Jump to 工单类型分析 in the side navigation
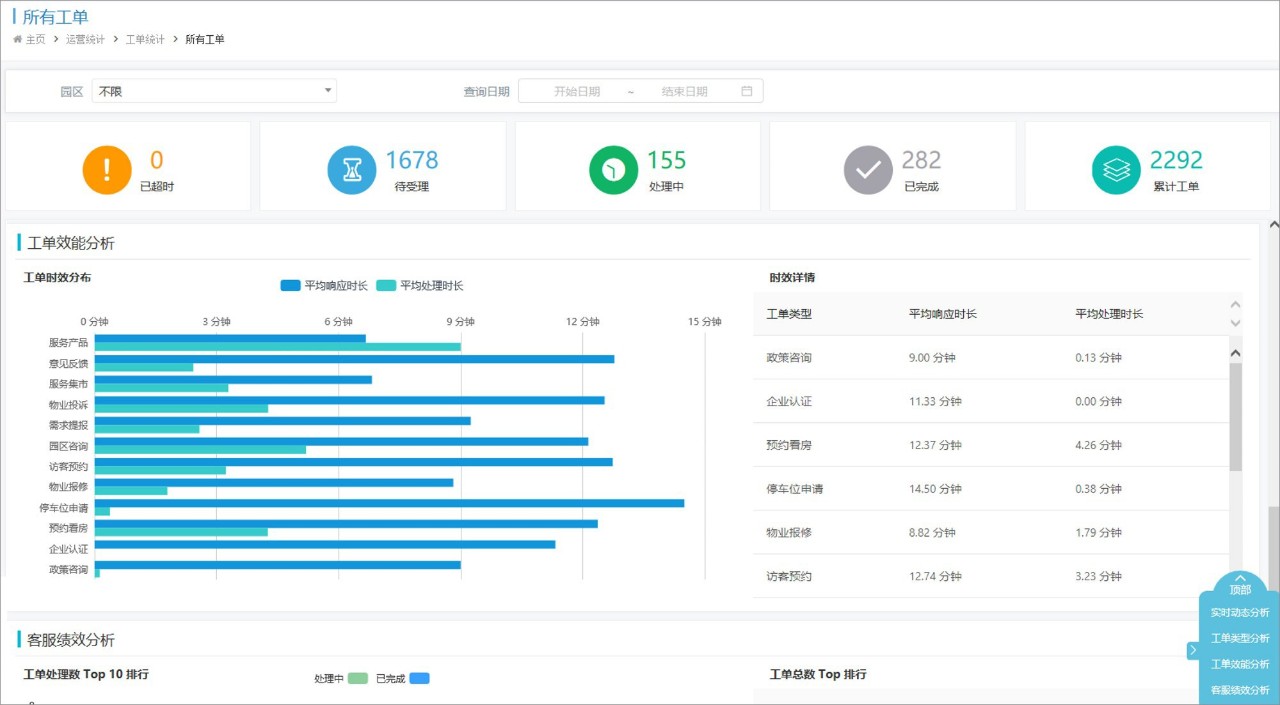 1240,638
